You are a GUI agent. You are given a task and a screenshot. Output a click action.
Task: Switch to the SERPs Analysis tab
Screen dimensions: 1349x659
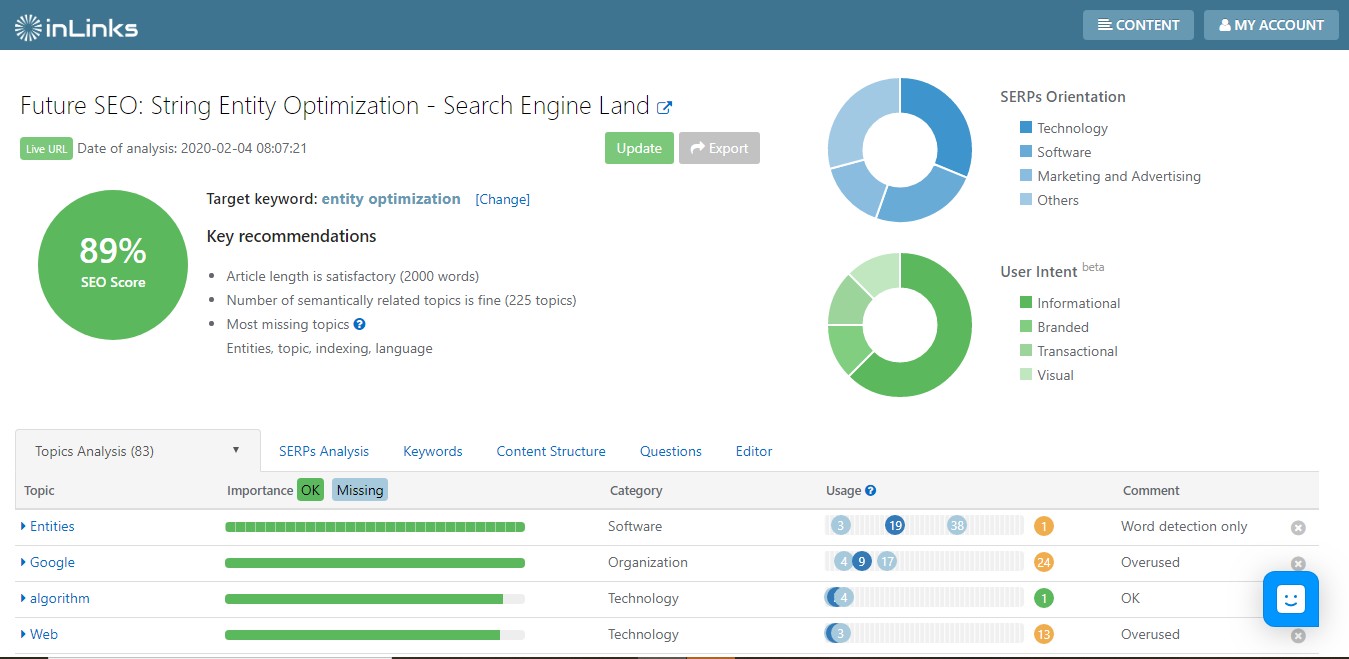coord(324,451)
